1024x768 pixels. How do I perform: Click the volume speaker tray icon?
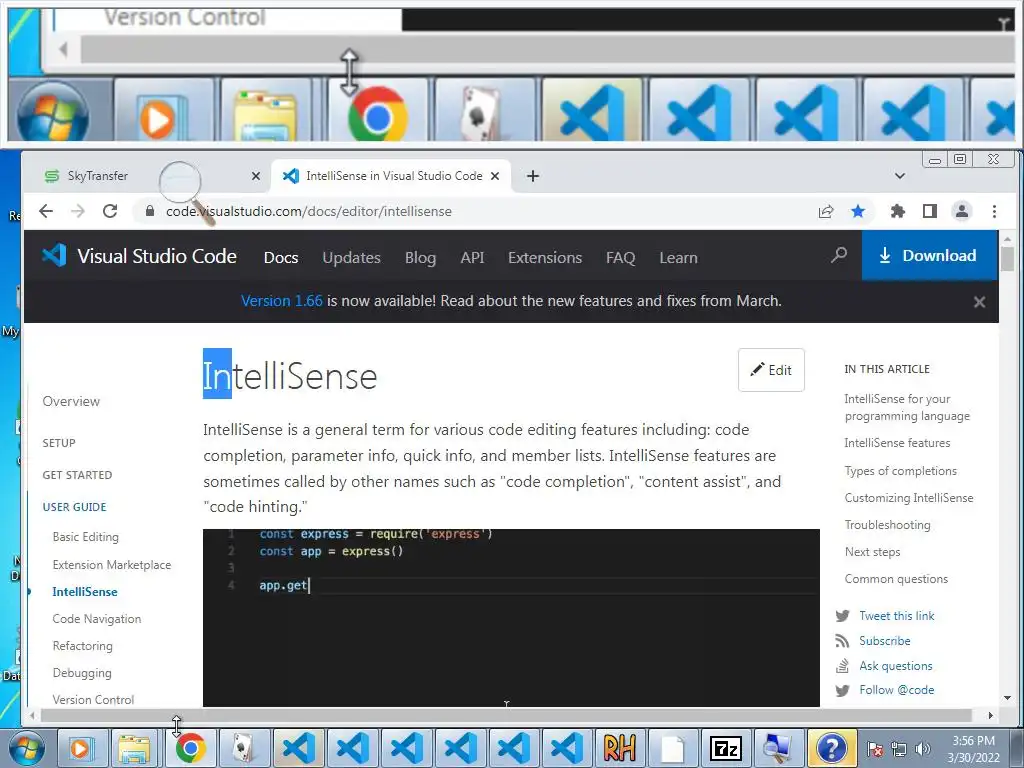[923, 748]
